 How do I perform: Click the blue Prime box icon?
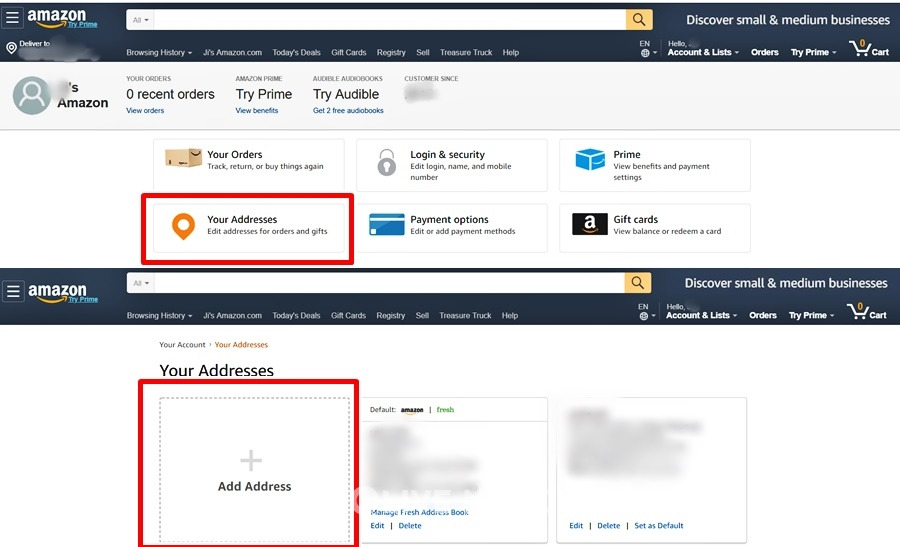(590, 159)
